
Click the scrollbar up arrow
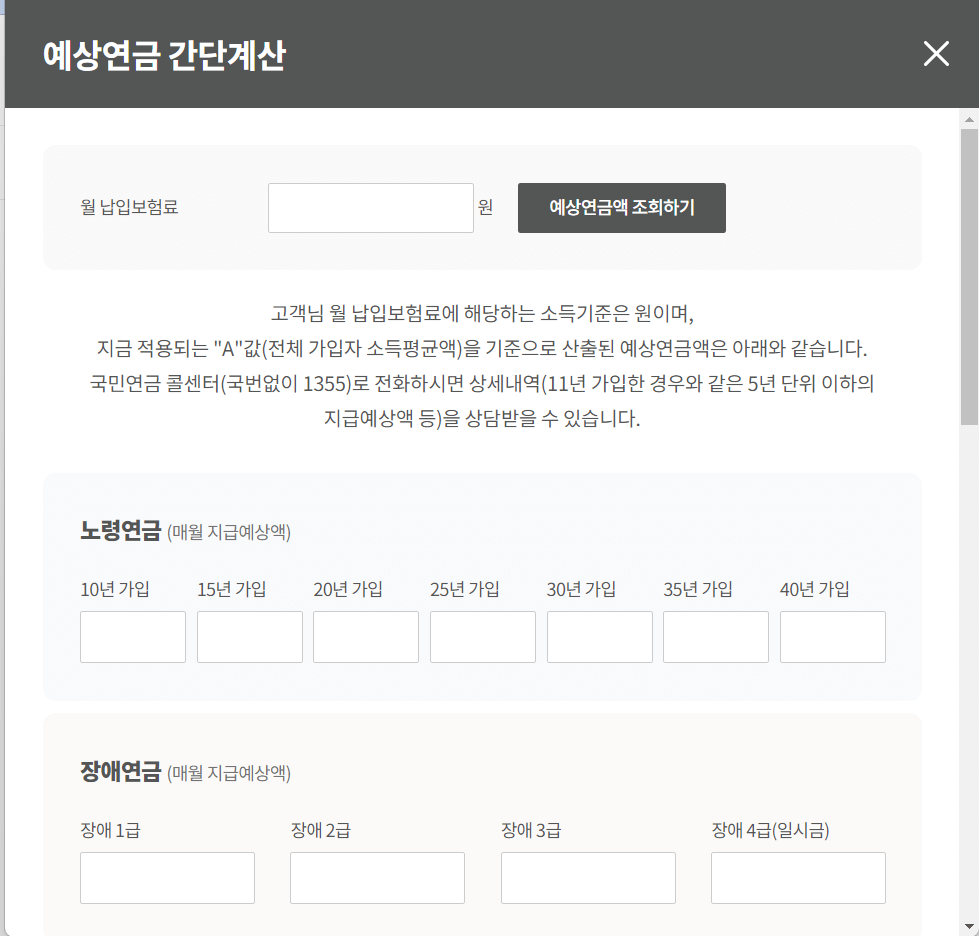click(x=969, y=119)
